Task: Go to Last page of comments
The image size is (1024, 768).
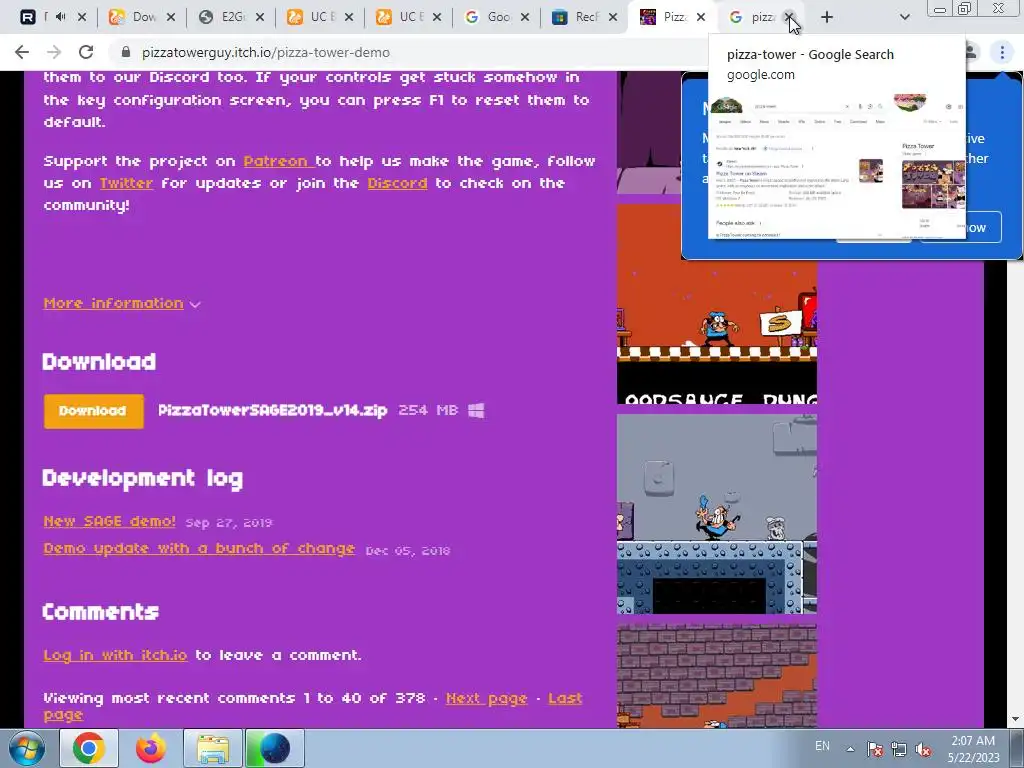Action: 565,698
